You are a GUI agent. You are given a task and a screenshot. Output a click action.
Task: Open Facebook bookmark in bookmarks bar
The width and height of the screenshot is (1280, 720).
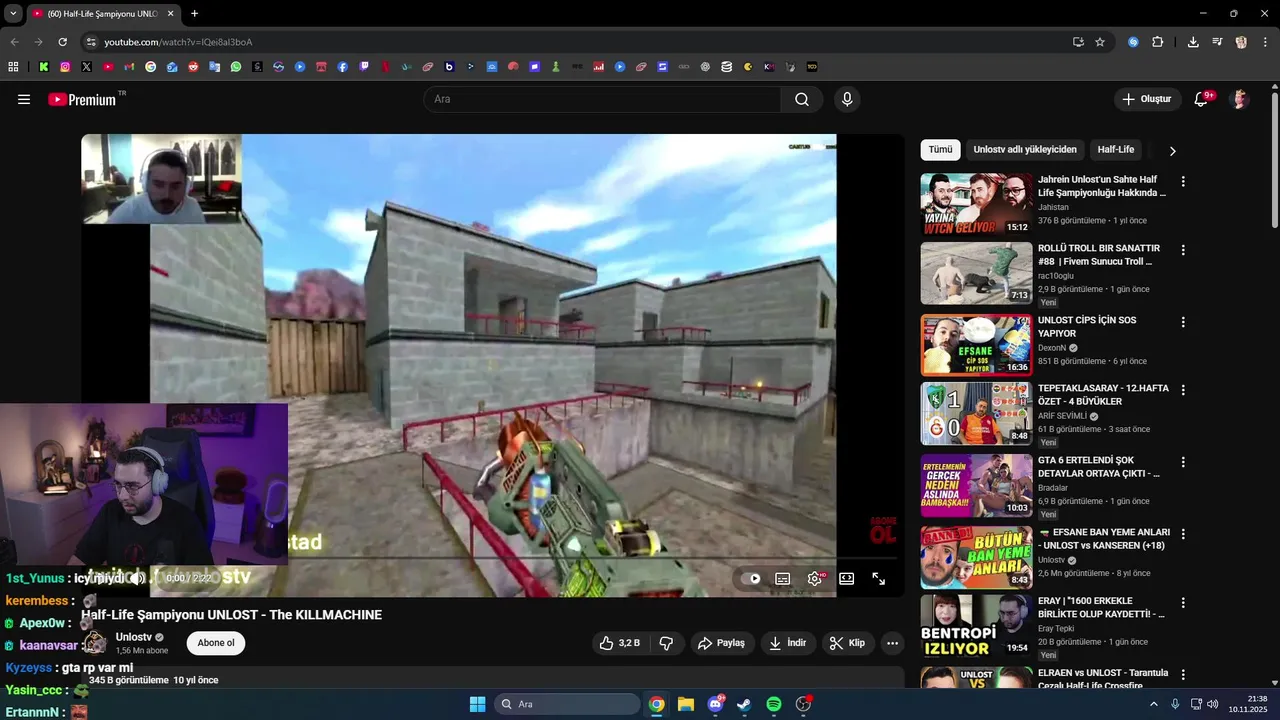343,67
